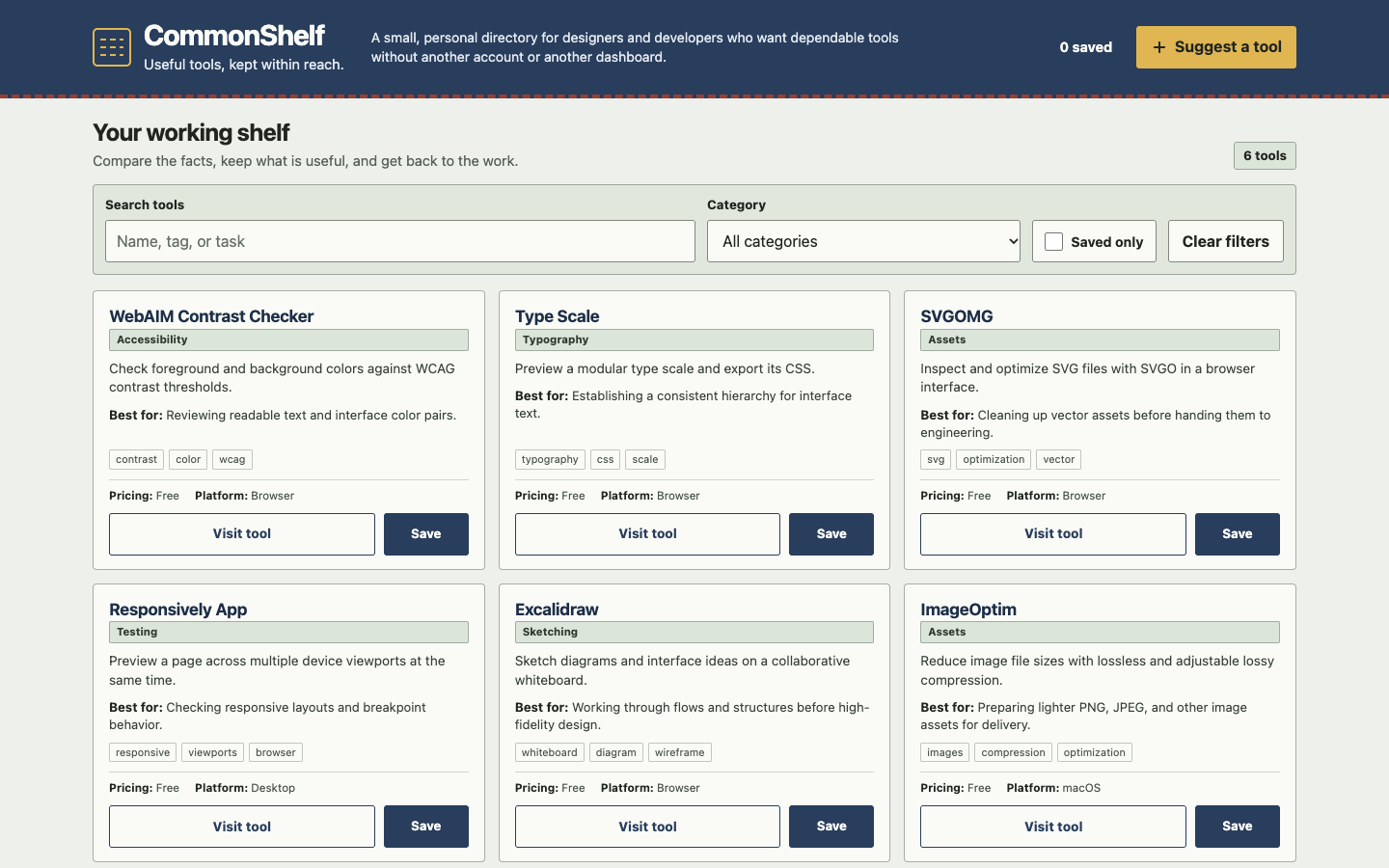
Task: Click the Type Scale card title
Action: coord(558,316)
